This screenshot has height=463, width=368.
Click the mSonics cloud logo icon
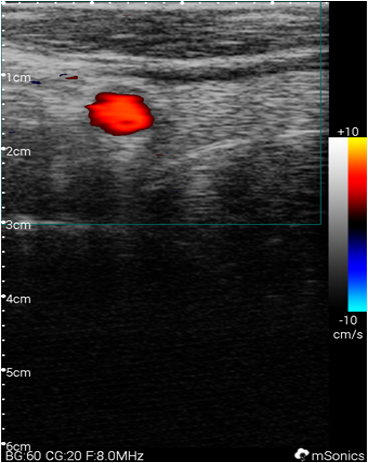point(302,454)
